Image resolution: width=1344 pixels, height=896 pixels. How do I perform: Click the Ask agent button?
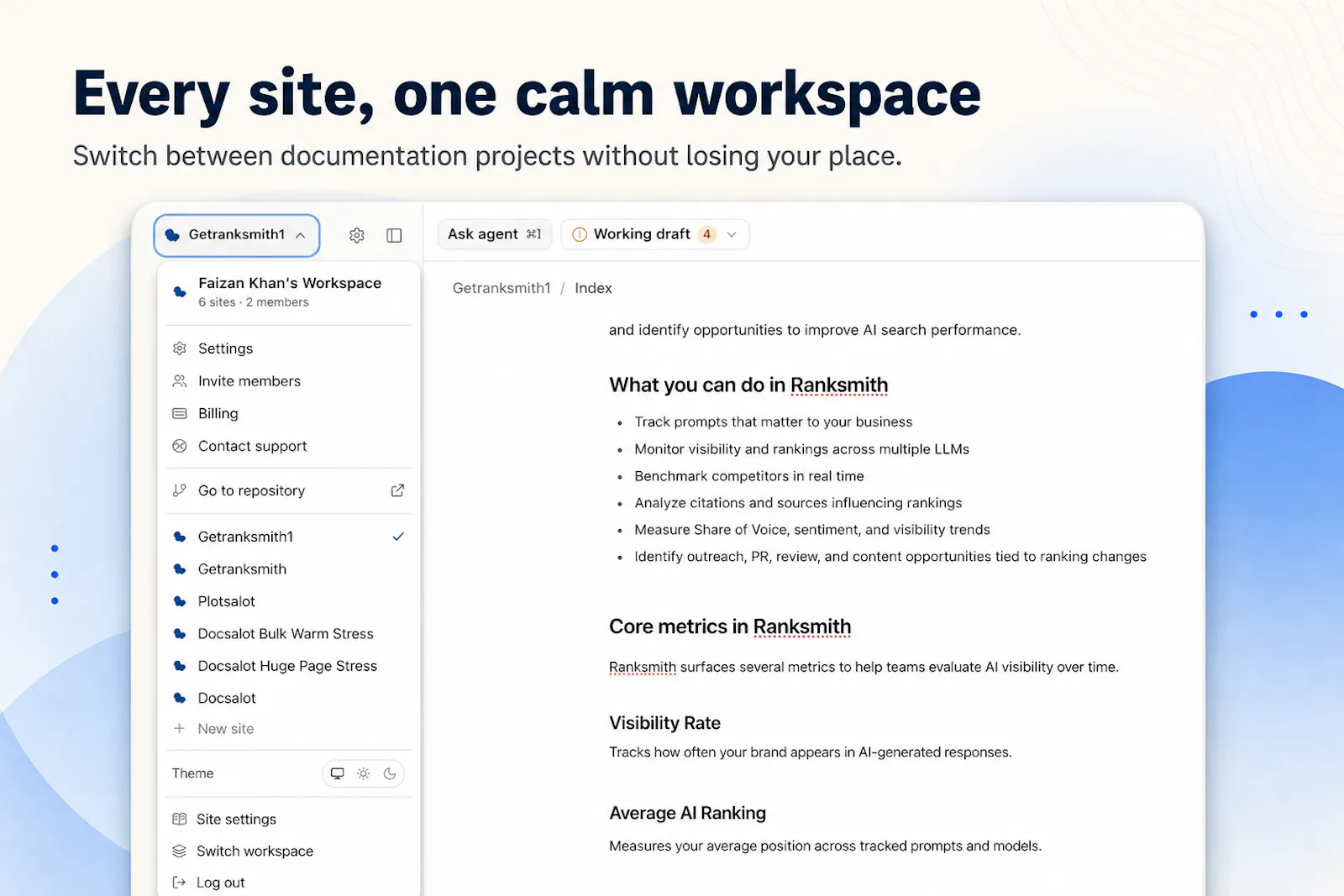point(495,234)
